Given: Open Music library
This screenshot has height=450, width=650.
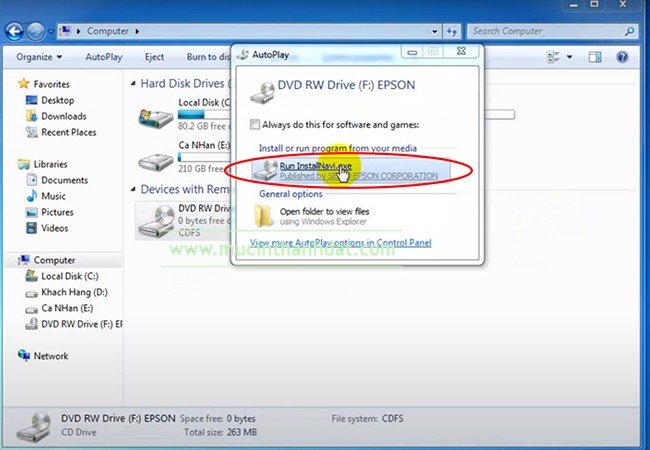Looking at the screenshot, I should click(53, 196).
